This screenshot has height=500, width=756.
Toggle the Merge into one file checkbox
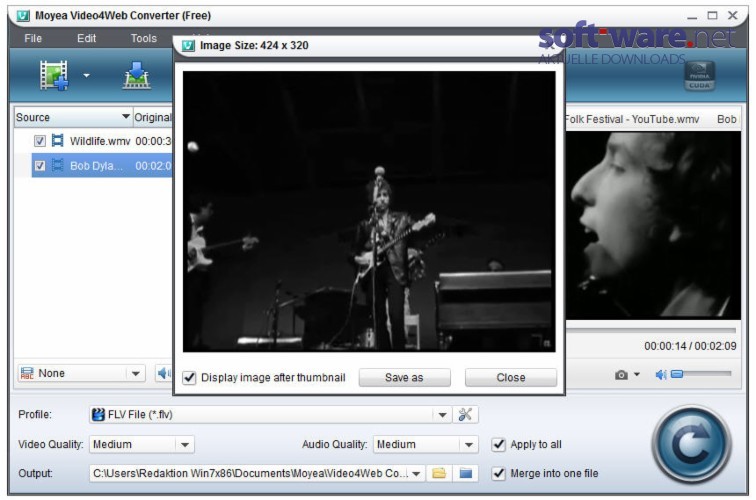pos(499,473)
